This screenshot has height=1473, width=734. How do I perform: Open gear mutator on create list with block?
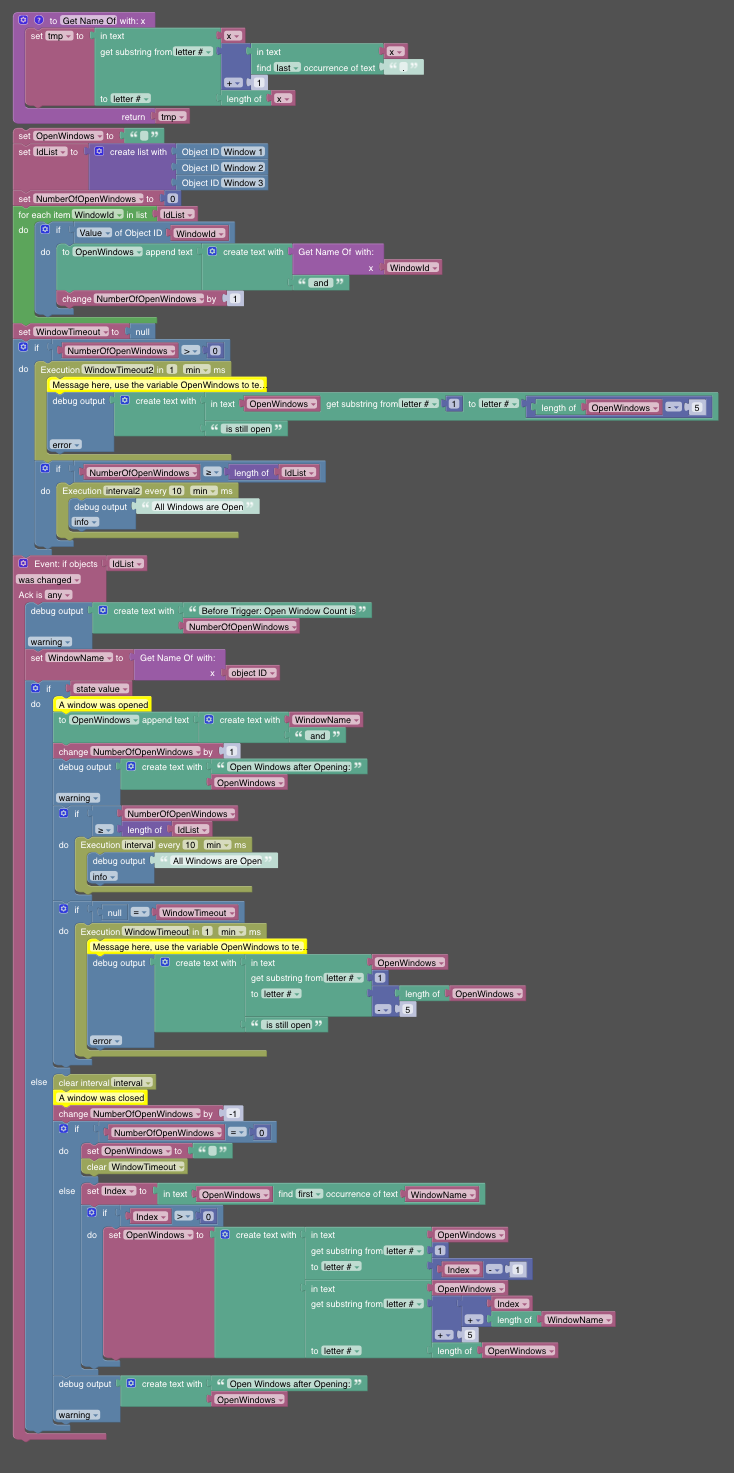pos(99,152)
